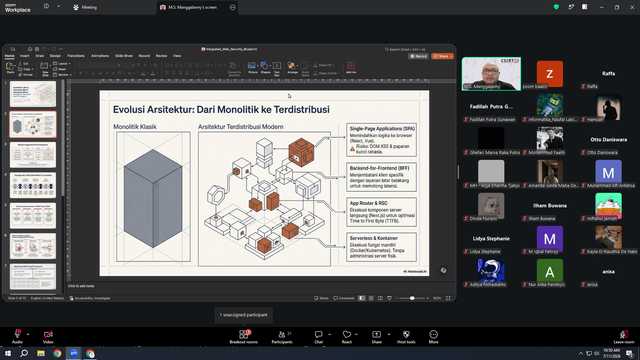This screenshot has width=640, height=360.
Task: Click options icon on M.S. Manggalanny's screen tab
Action: 233,7
